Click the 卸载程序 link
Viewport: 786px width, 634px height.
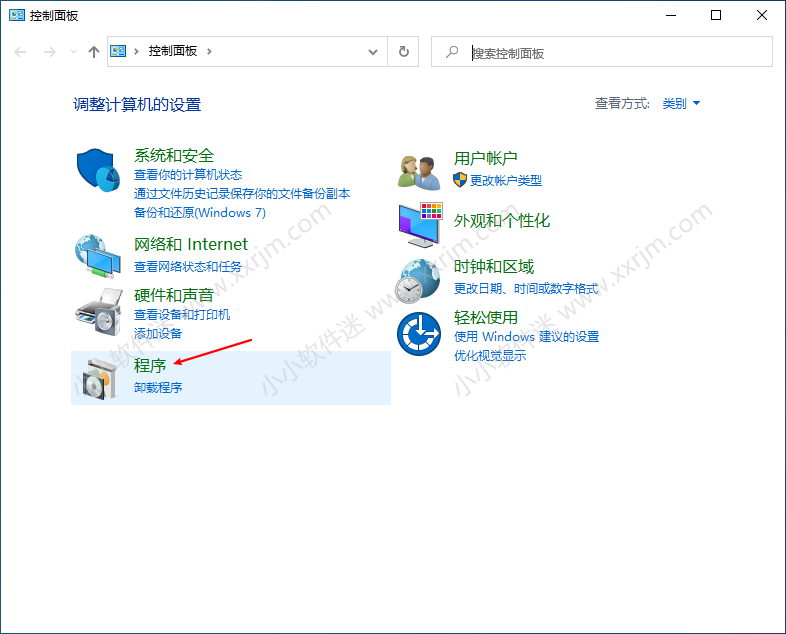[x=158, y=388]
